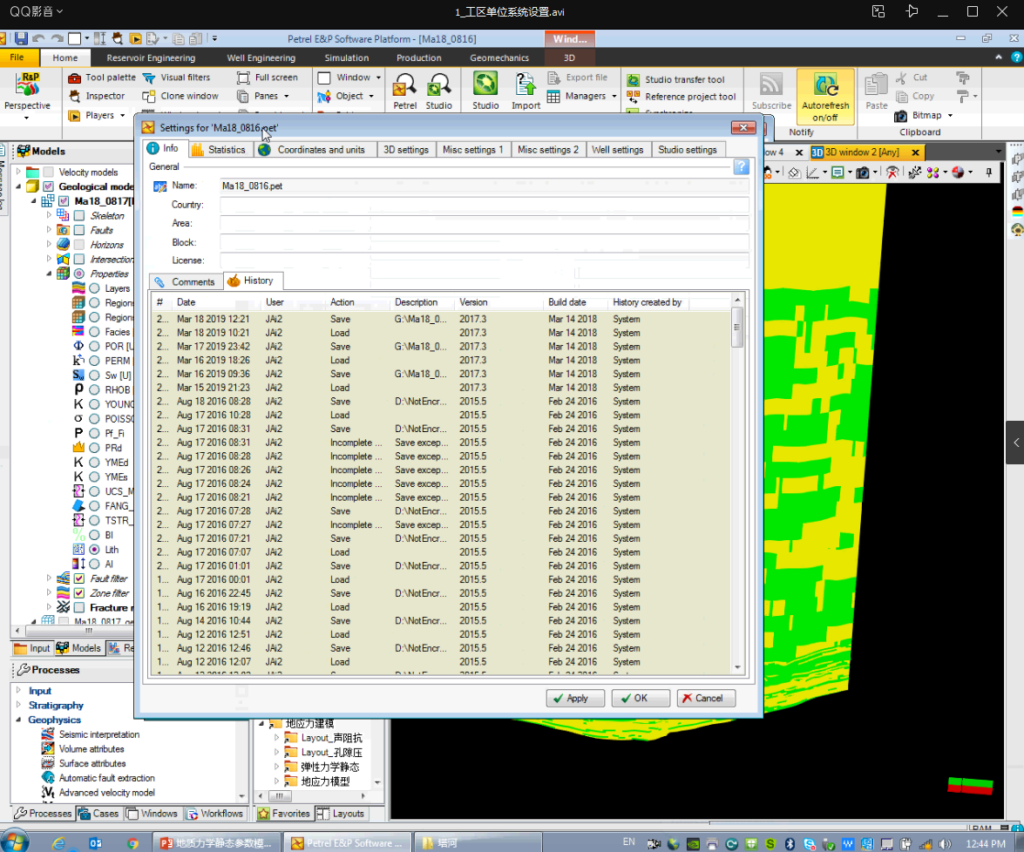Open Outlook from the taskbar
Screen dimensions: 1024x852
[95, 843]
